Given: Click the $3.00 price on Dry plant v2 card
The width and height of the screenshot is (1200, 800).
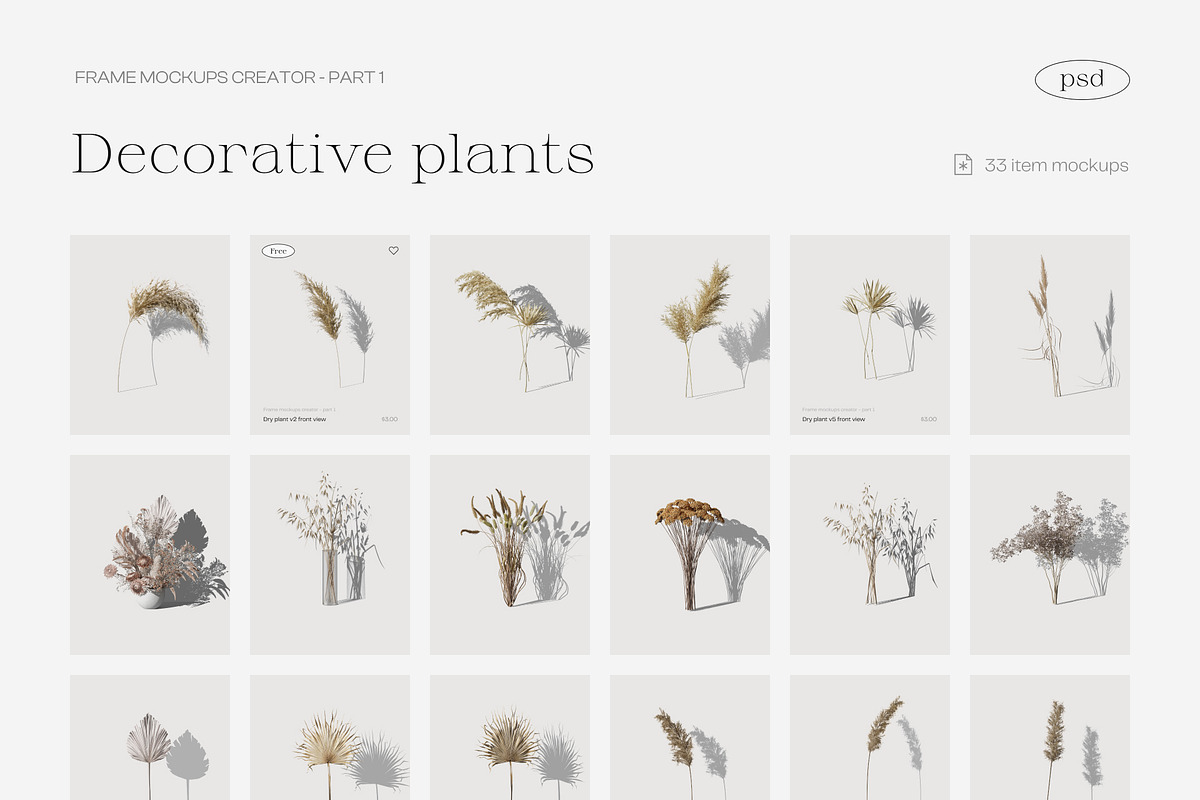Looking at the screenshot, I should [389, 419].
